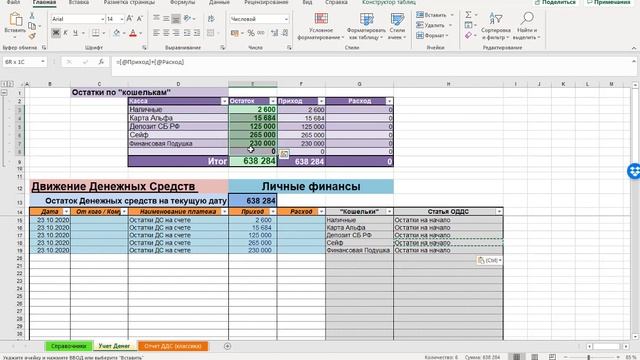Open Conditional Formatting (Условное форматирование)
Image resolution: width=640 pixels, height=360 pixels.
coord(321,26)
